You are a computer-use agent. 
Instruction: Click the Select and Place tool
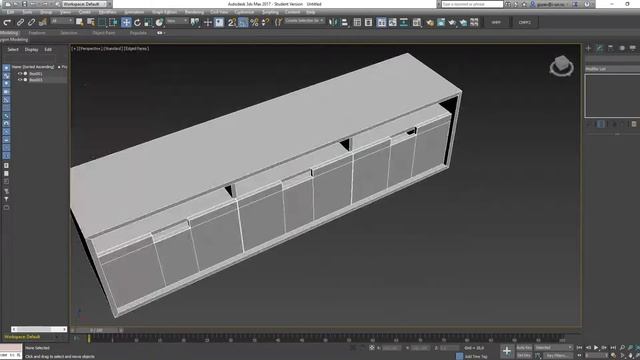tap(159, 22)
